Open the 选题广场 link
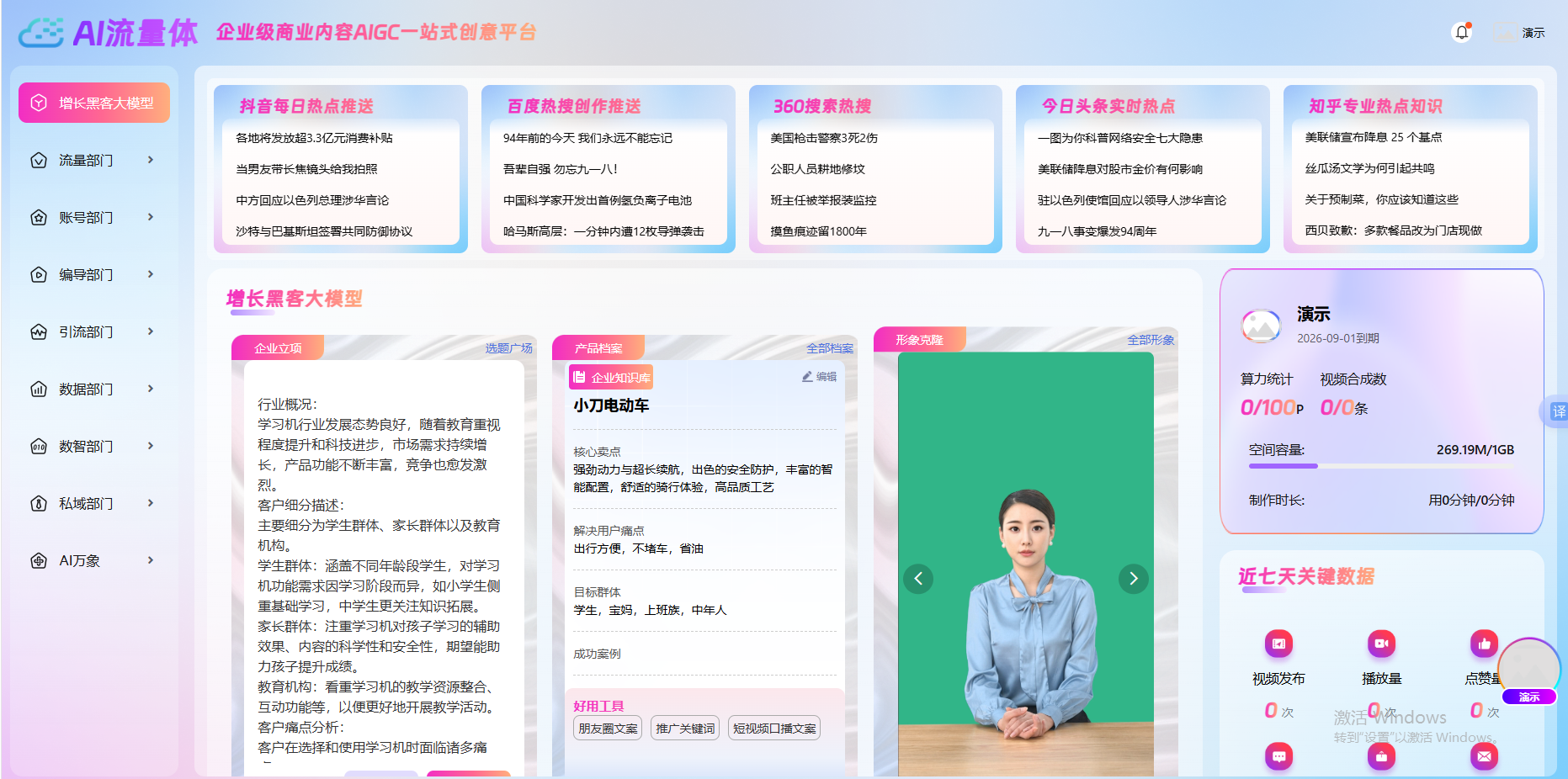The width and height of the screenshot is (1568, 779). (x=508, y=348)
